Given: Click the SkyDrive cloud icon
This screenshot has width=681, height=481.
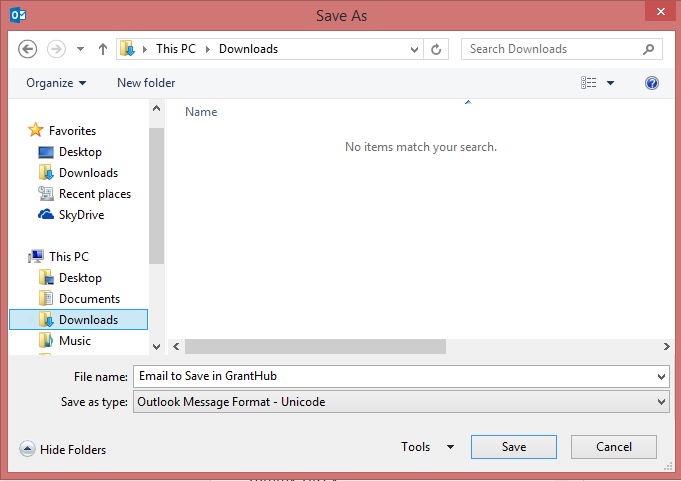Looking at the screenshot, I should coord(46,214).
